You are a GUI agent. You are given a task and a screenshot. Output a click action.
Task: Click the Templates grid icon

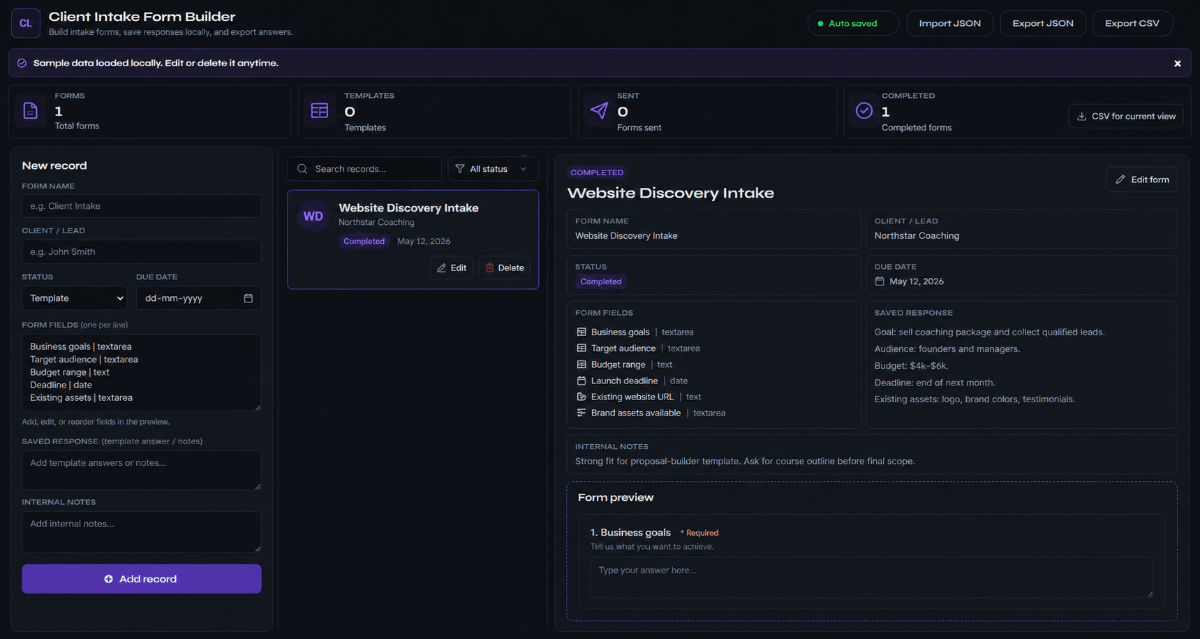(320, 111)
